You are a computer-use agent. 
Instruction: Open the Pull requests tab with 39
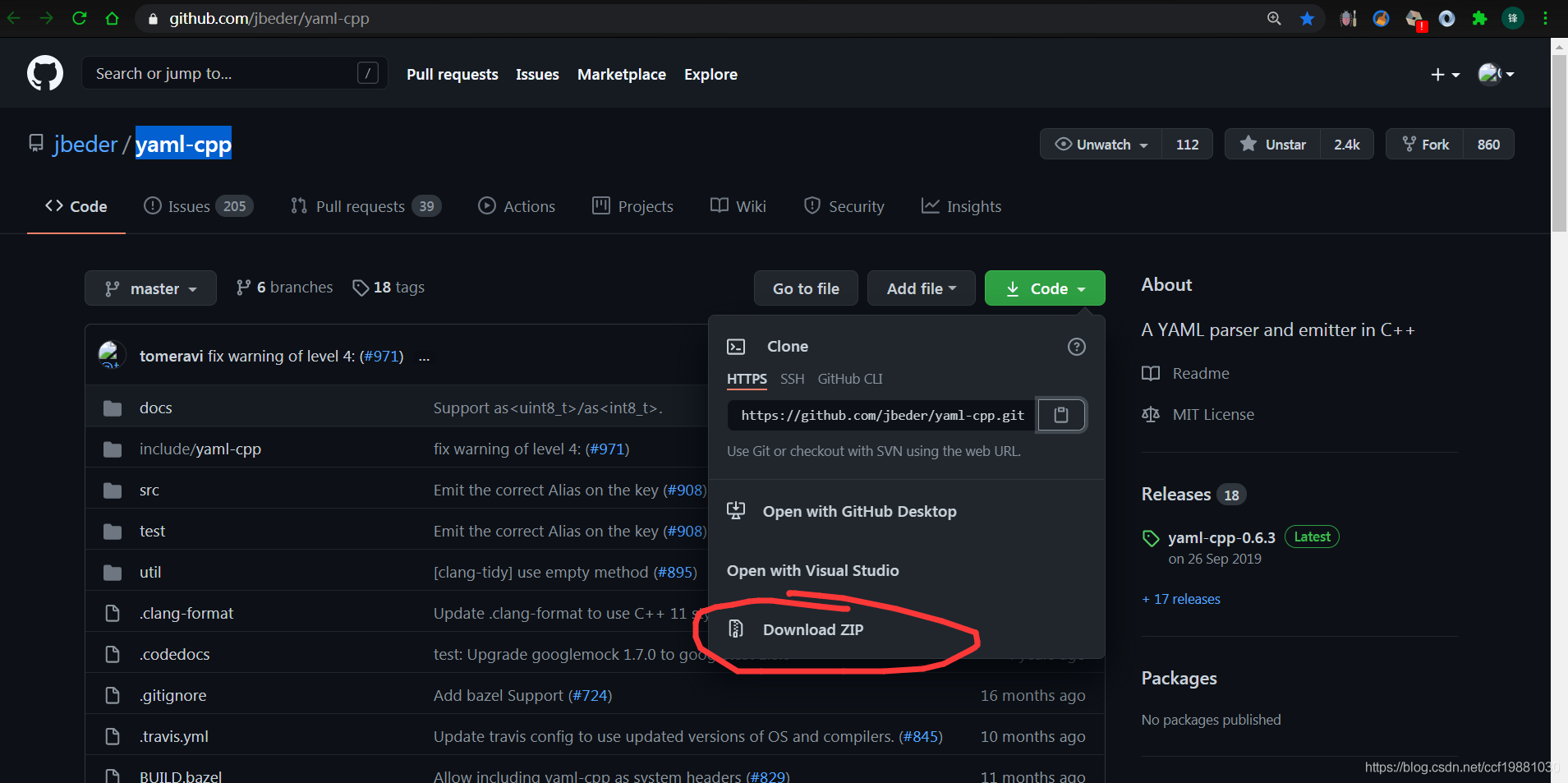(366, 206)
